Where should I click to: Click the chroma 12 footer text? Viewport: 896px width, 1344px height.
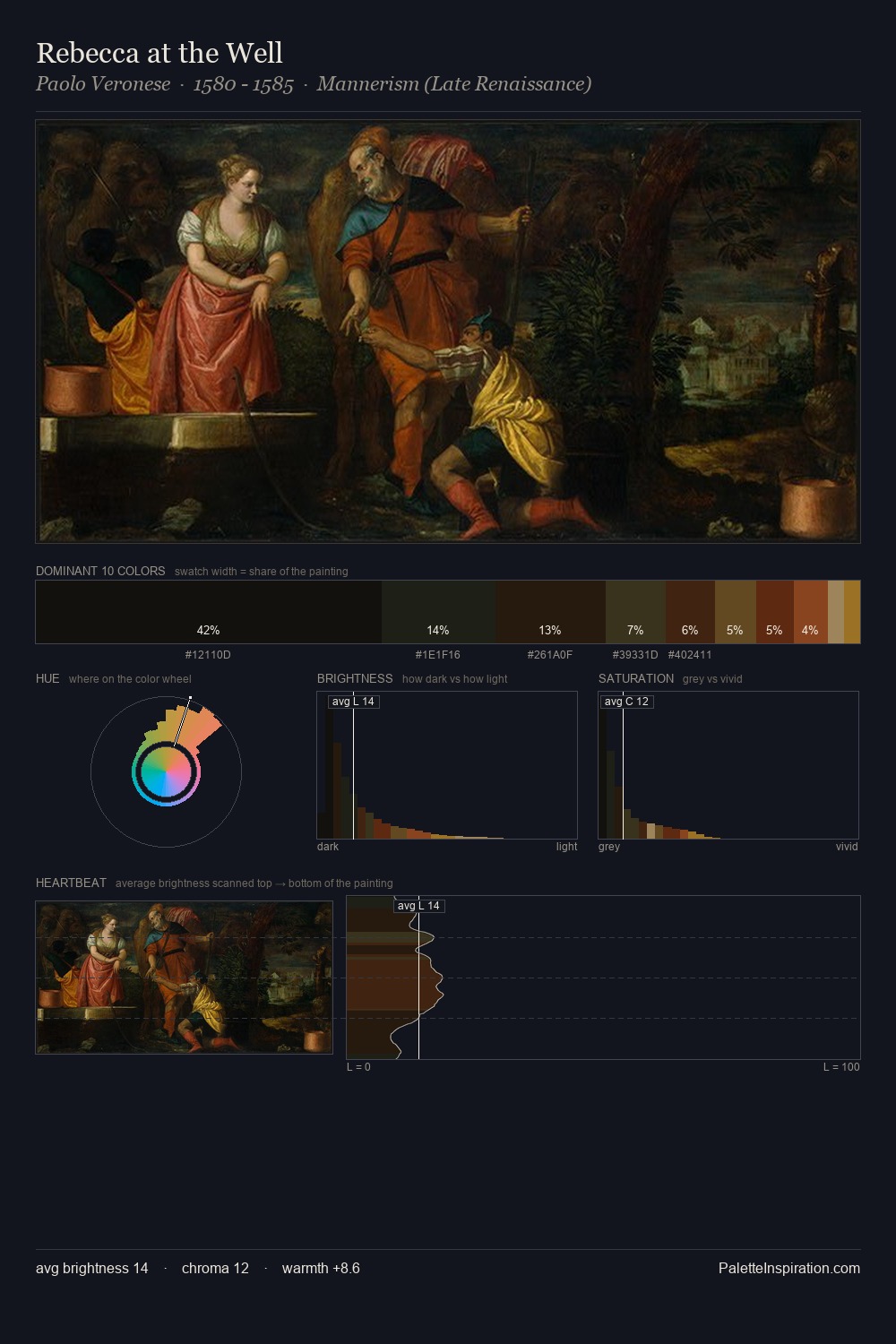(215, 1268)
